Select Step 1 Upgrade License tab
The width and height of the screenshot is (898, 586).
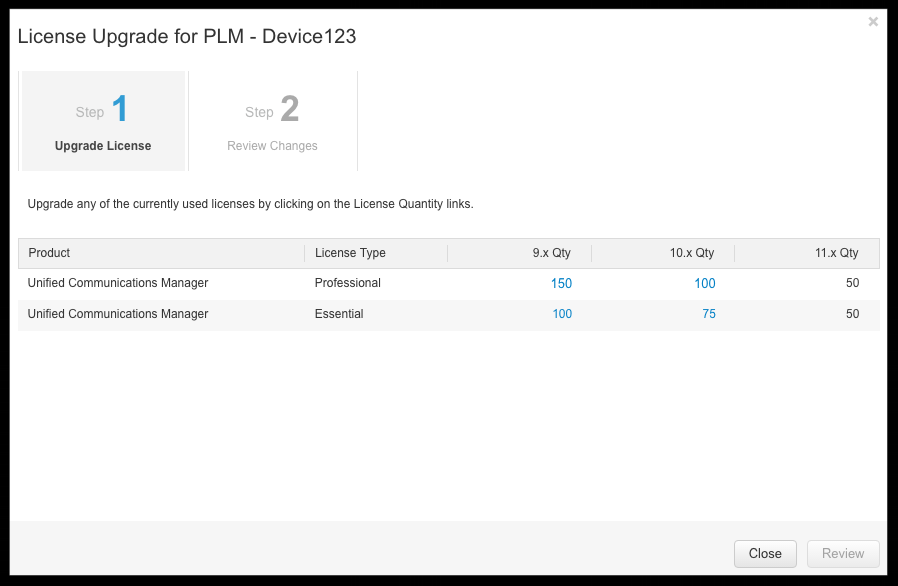(x=103, y=121)
